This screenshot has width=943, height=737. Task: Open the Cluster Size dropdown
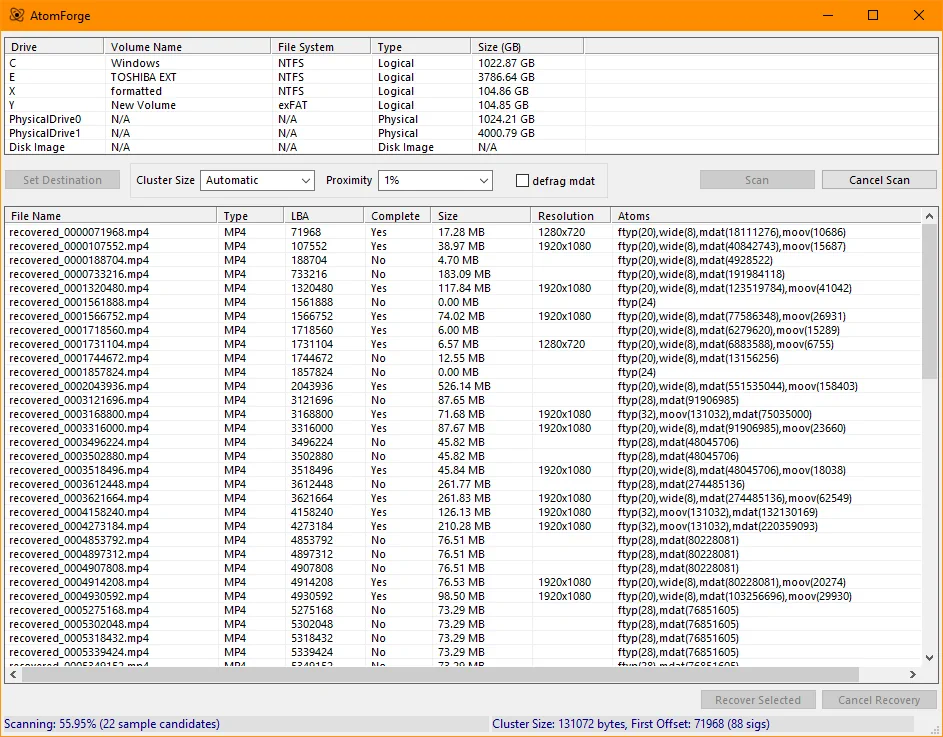click(x=258, y=181)
